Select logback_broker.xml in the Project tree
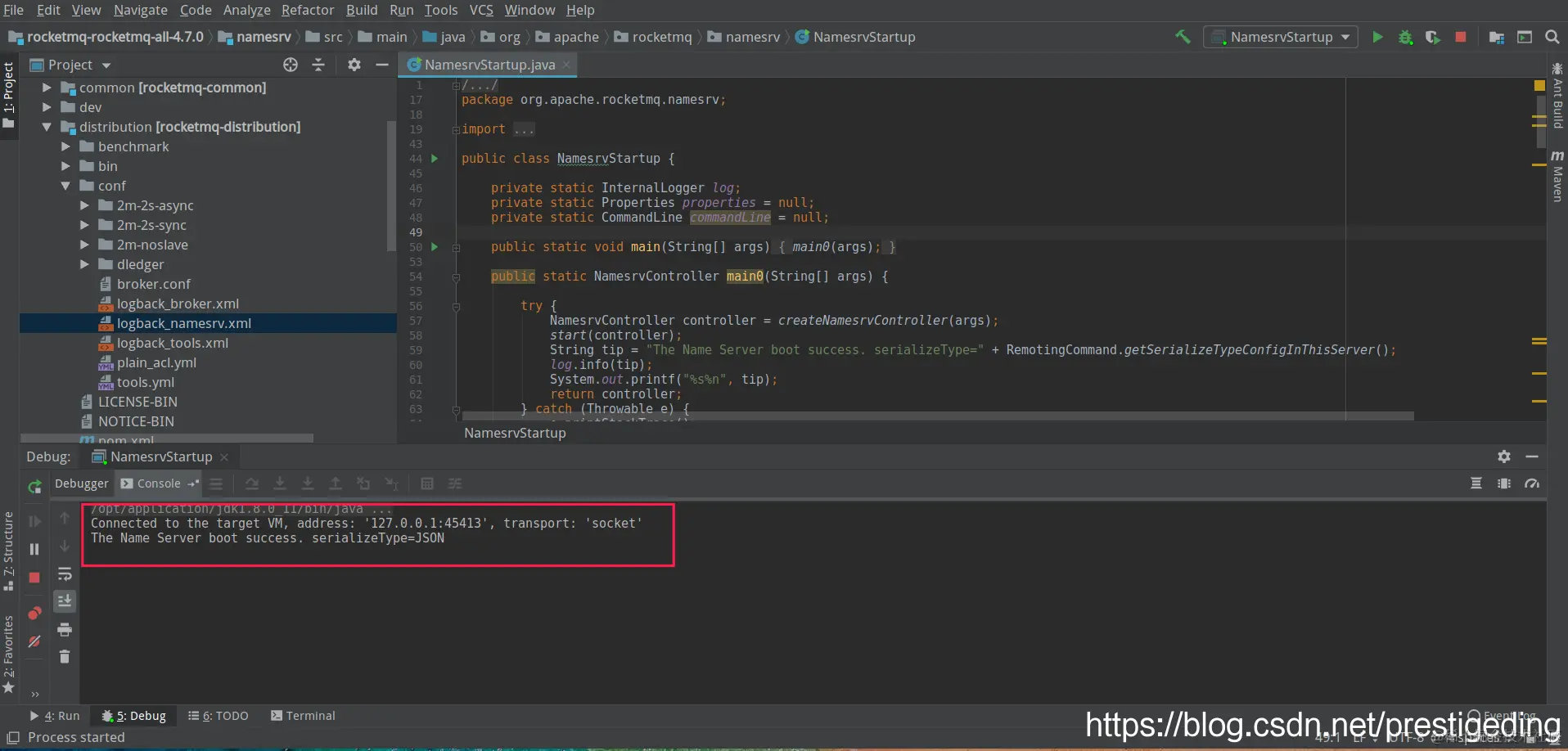 [178, 304]
